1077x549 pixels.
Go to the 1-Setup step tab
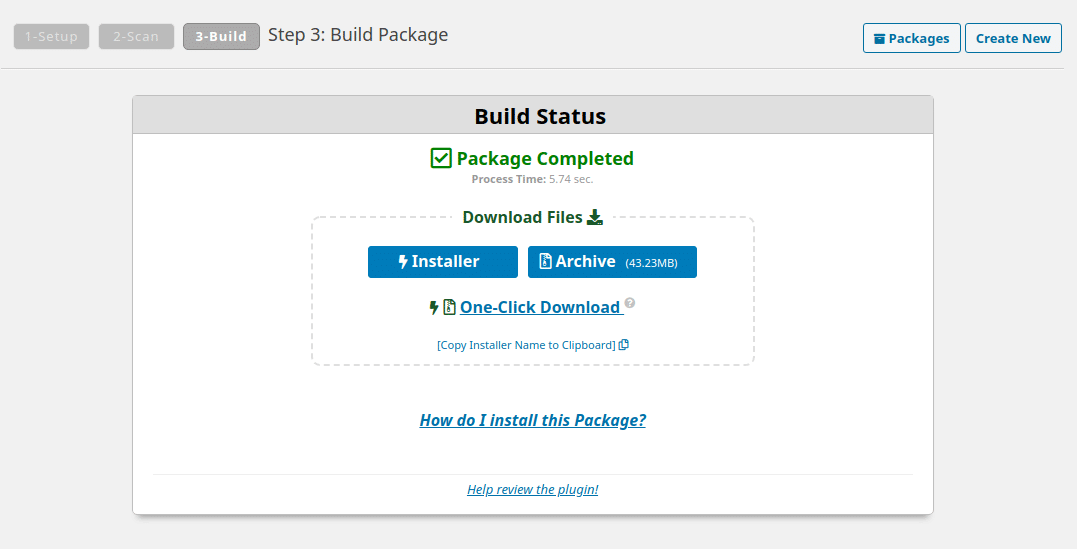click(51, 37)
